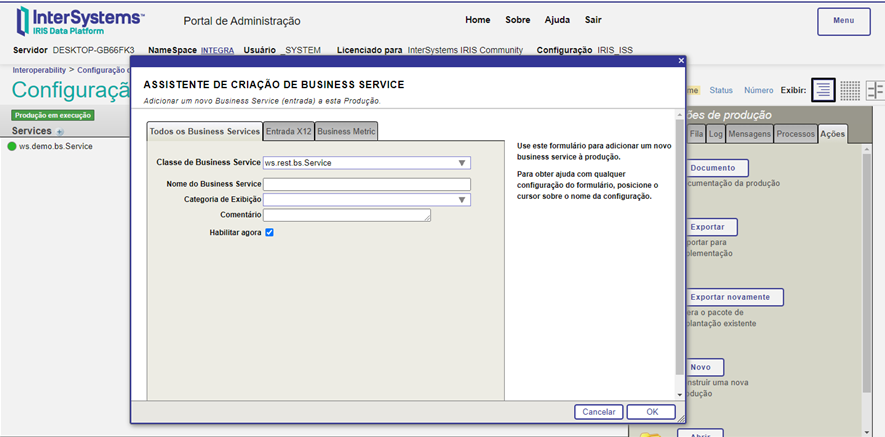
Task: Open the Ajuda menu item
Action: tap(557, 20)
